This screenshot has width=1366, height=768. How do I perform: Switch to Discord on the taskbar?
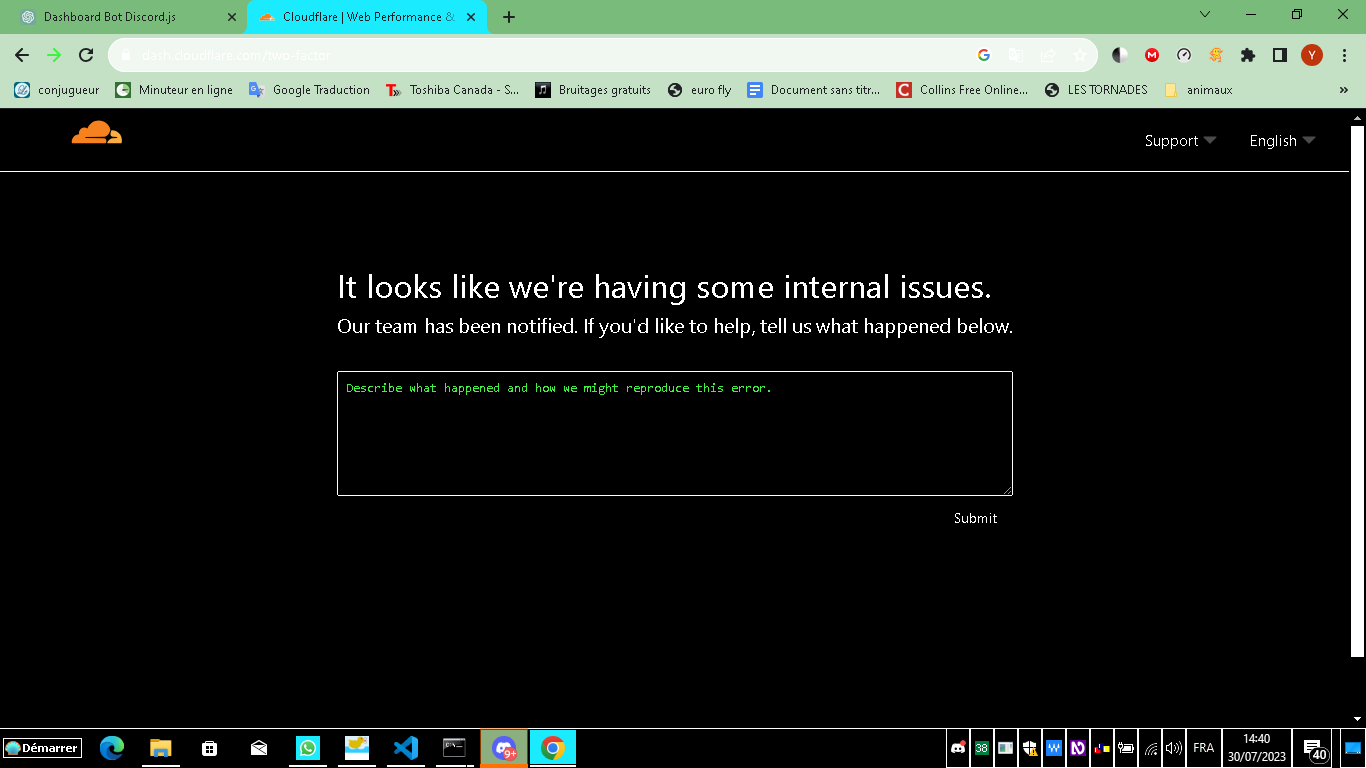click(504, 748)
